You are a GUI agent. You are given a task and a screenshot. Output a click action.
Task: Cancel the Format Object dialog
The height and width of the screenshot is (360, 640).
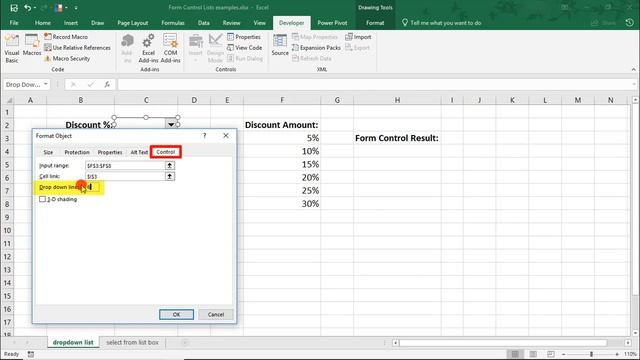pyautogui.click(x=216, y=314)
